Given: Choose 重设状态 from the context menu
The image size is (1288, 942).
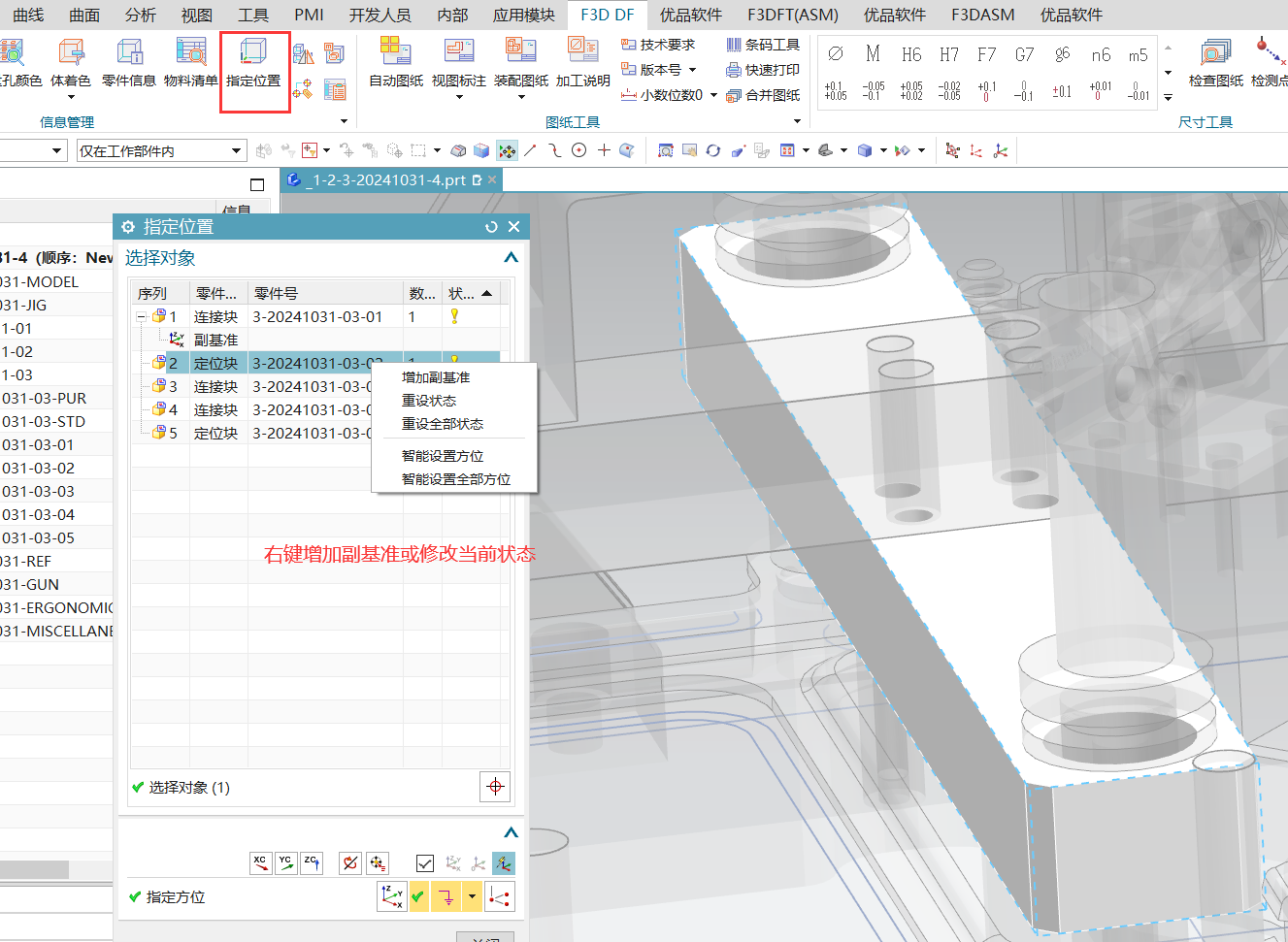Looking at the screenshot, I should tap(429, 401).
